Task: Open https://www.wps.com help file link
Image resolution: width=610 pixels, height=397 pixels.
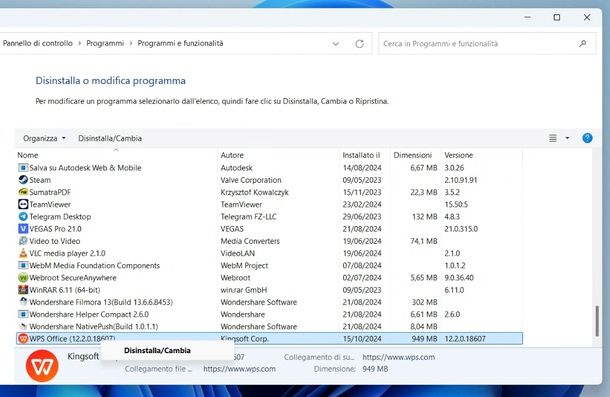Action: (x=239, y=369)
